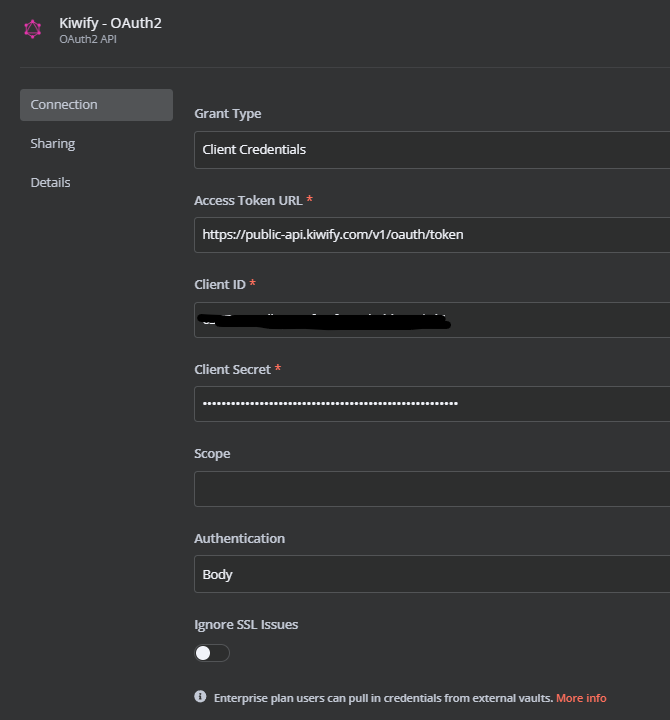
Task: Click the Grant Type label
Action: tap(228, 113)
